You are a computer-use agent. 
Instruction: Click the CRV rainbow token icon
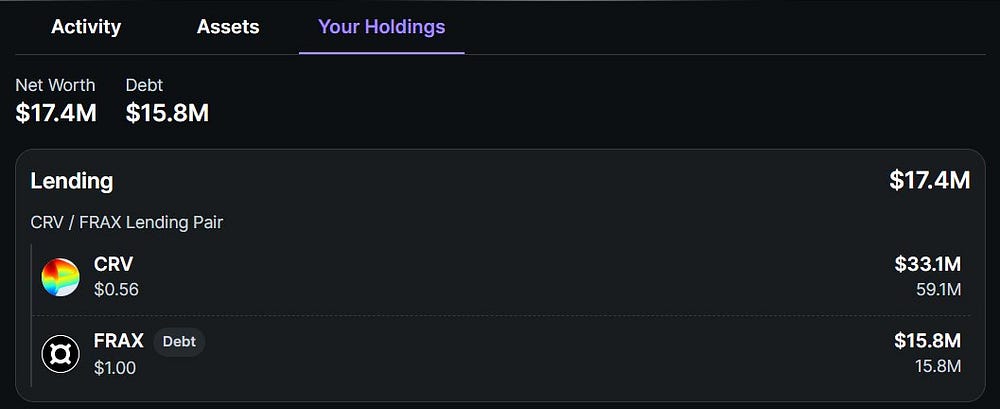[x=60, y=277]
